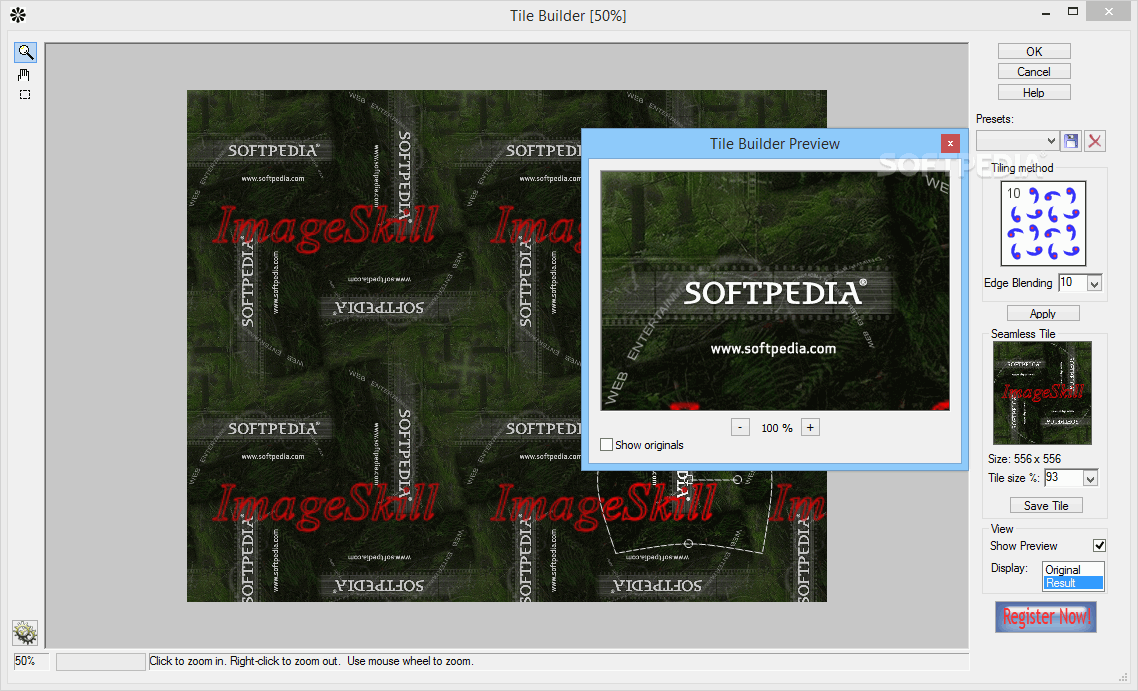The width and height of the screenshot is (1138, 691).
Task: Maximize the Tile Builder window
Action: click(x=1073, y=12)
